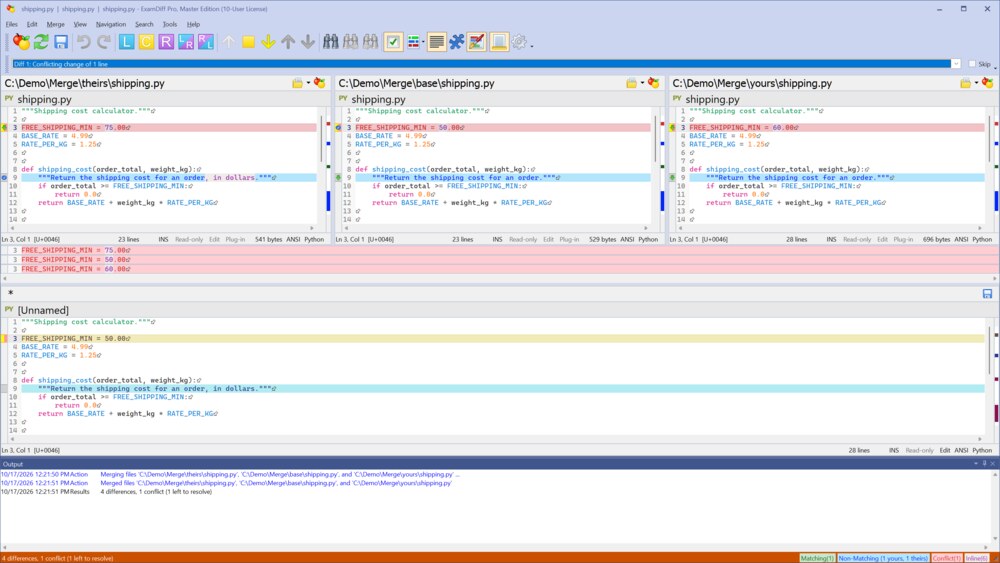Click the Redo arrow in the toolbar
Image resolution: width=1000 pixels, height=563 pixels.
[103, 42]
